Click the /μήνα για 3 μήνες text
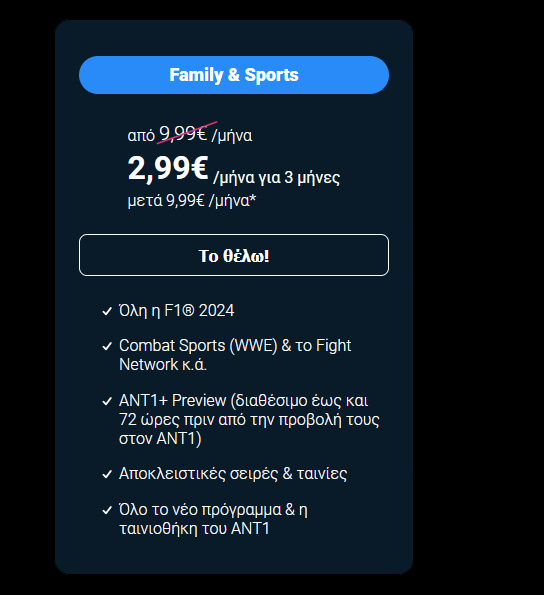Image resolution: width=544 pixels, height=595 pixels. [276, 178]
